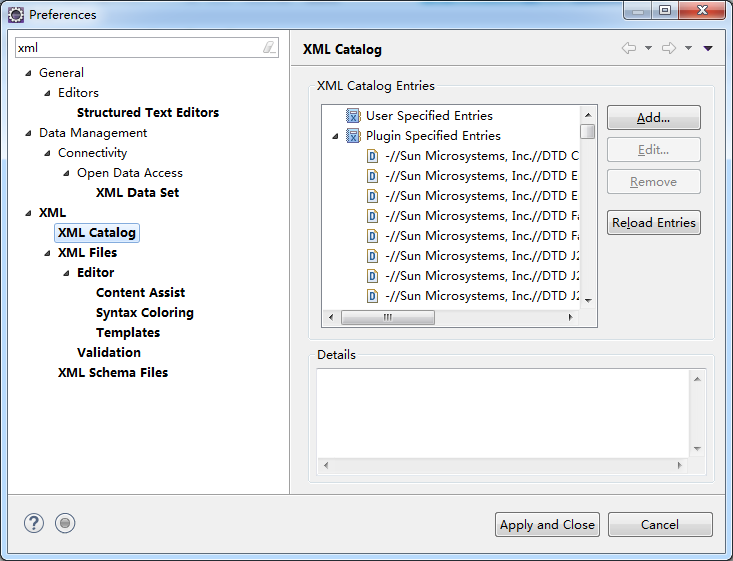Select the XML Files tree item
This screenshot has width=733, height=561.
coord(87,253)
